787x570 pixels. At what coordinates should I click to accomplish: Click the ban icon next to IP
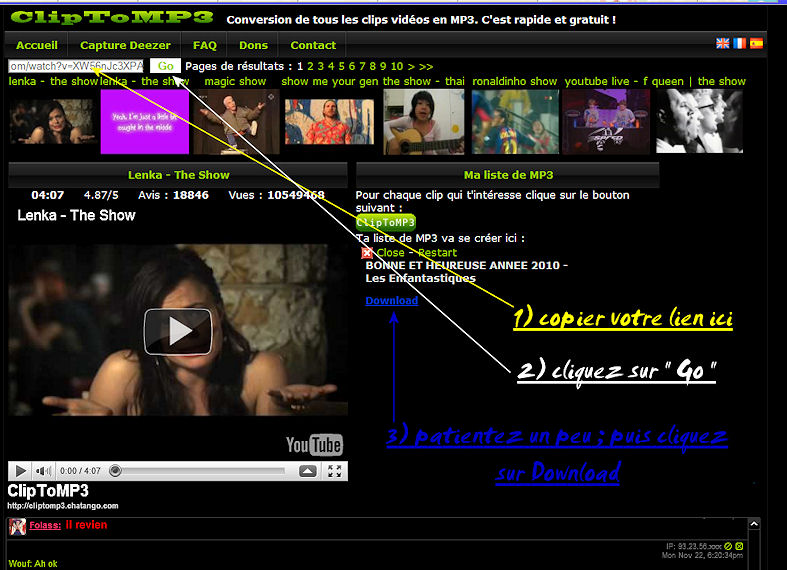pos(728,546)
